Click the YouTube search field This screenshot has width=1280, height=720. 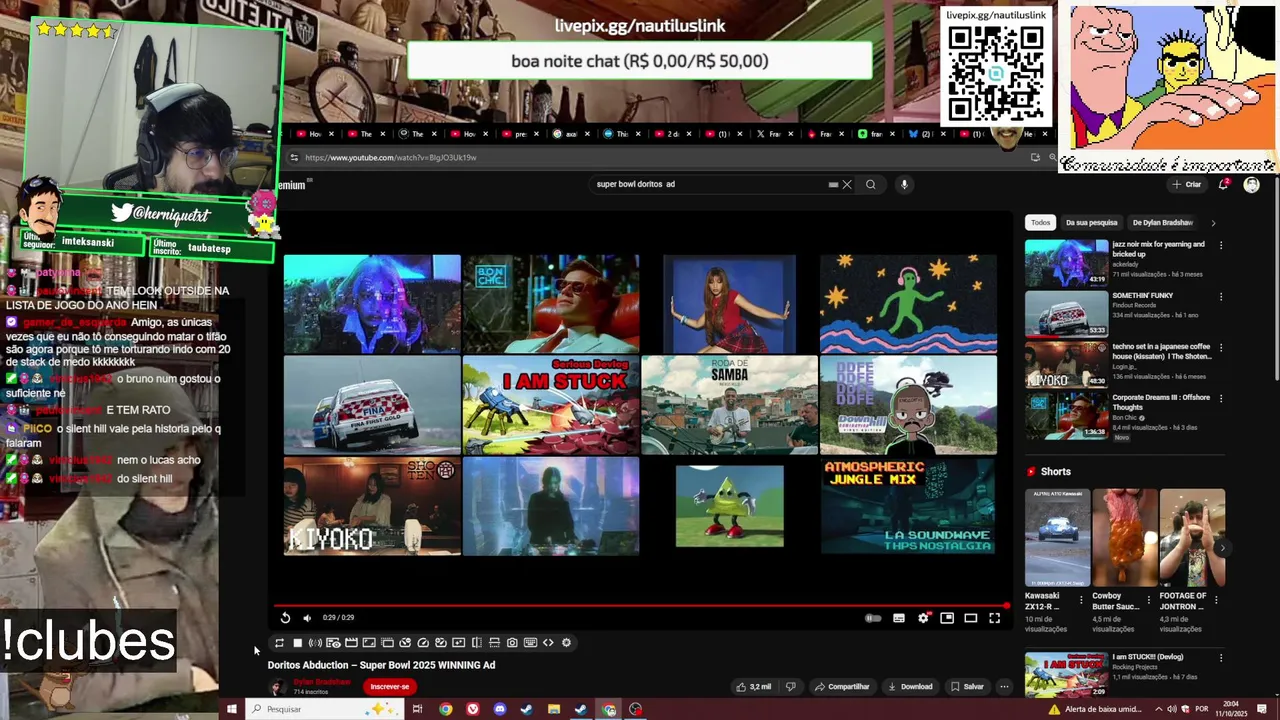tap(710, 184)
